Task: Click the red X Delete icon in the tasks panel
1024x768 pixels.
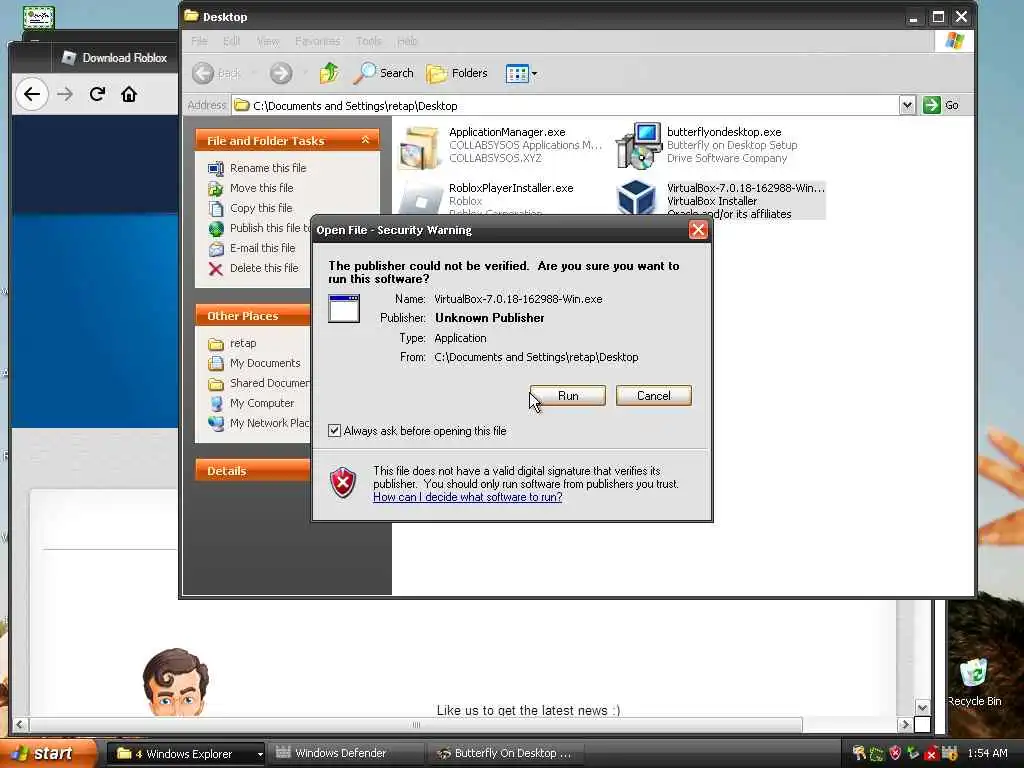Action: pyautogui.click(x=216, y=269)
